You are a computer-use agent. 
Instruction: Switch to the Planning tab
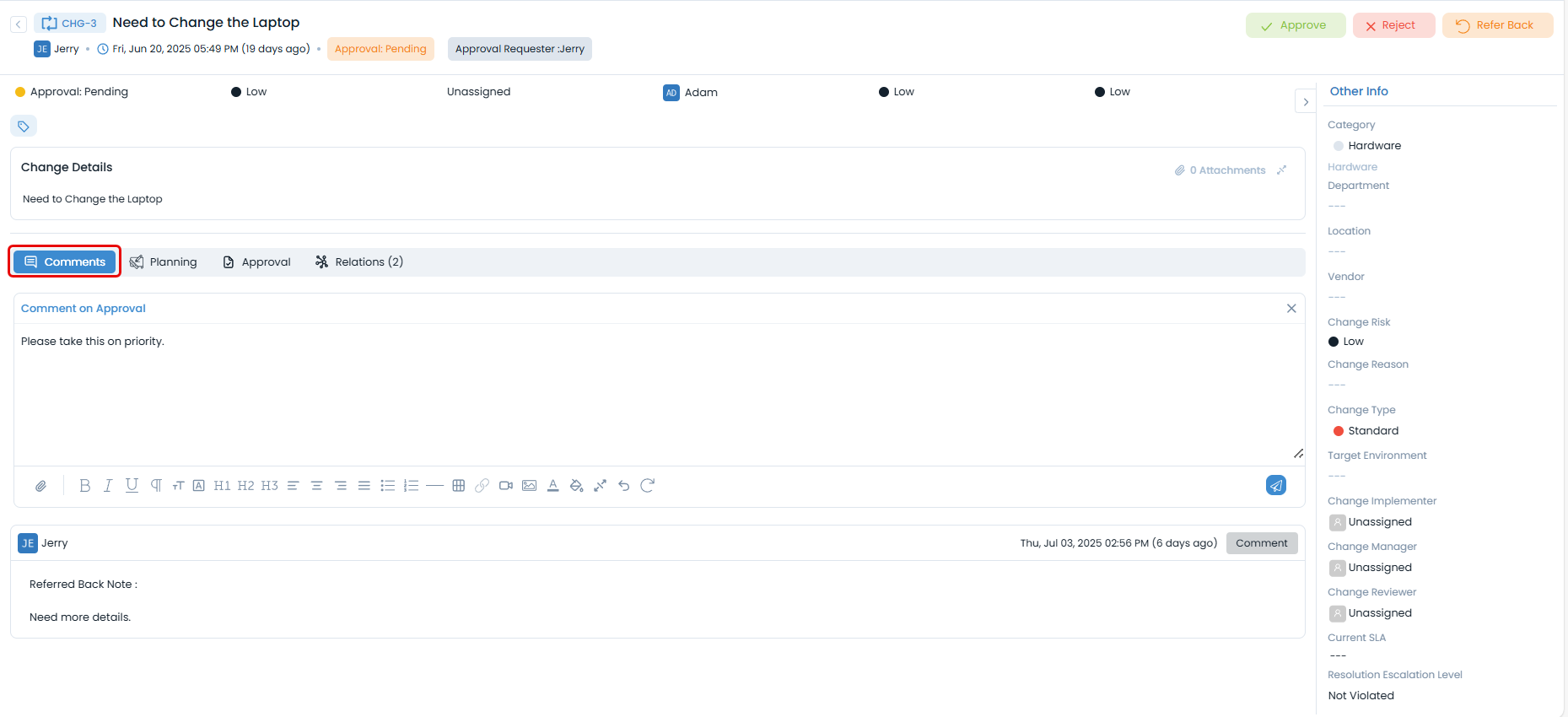pos(164,262)
